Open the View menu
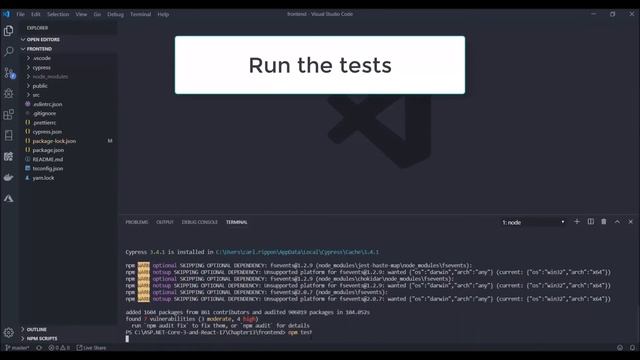This screenshot has width=640, height=360. [81, 14]
